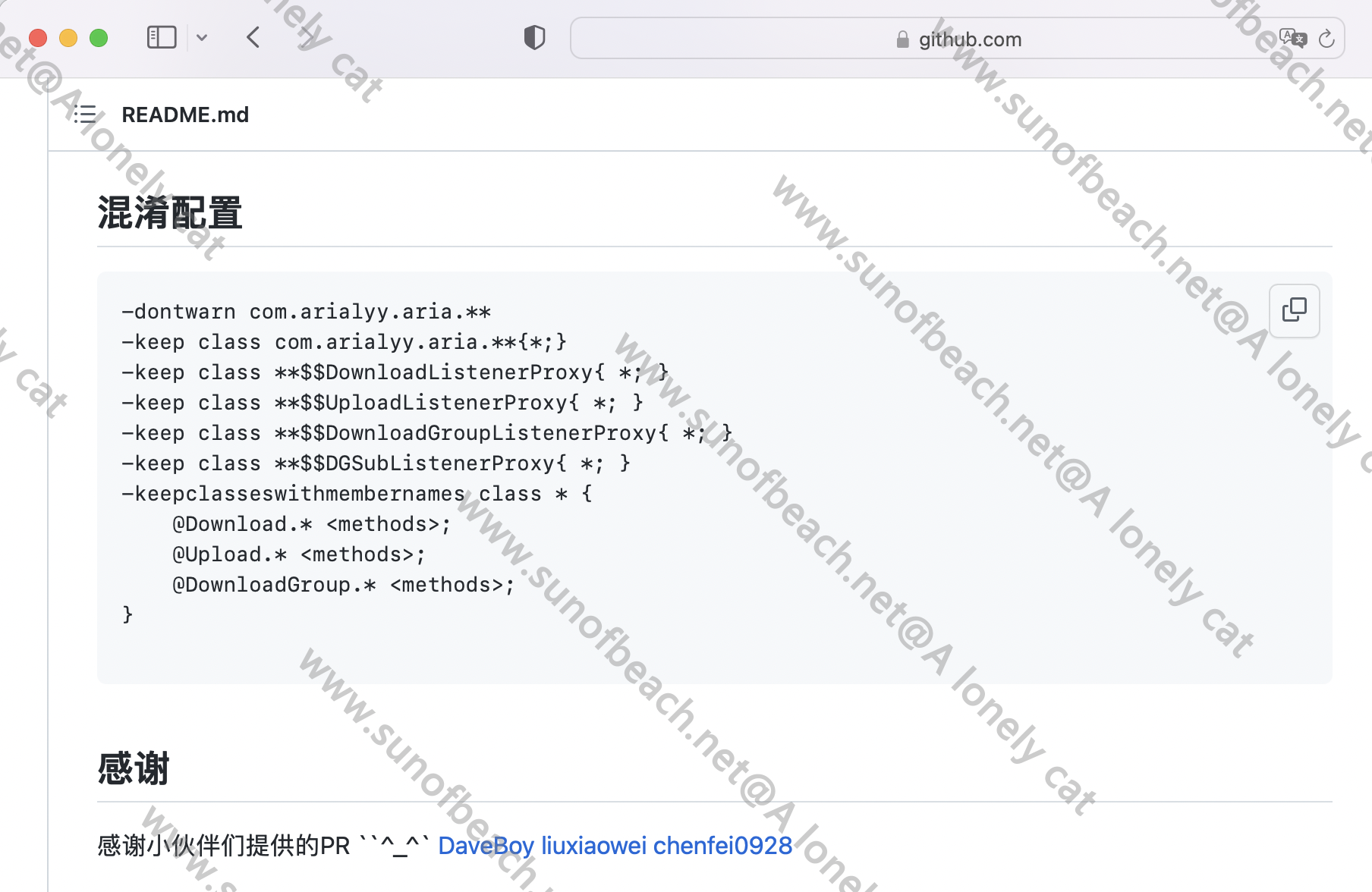1372x892 pixels.
Task: Focus the github.com address bar
Action: (958, 39)
